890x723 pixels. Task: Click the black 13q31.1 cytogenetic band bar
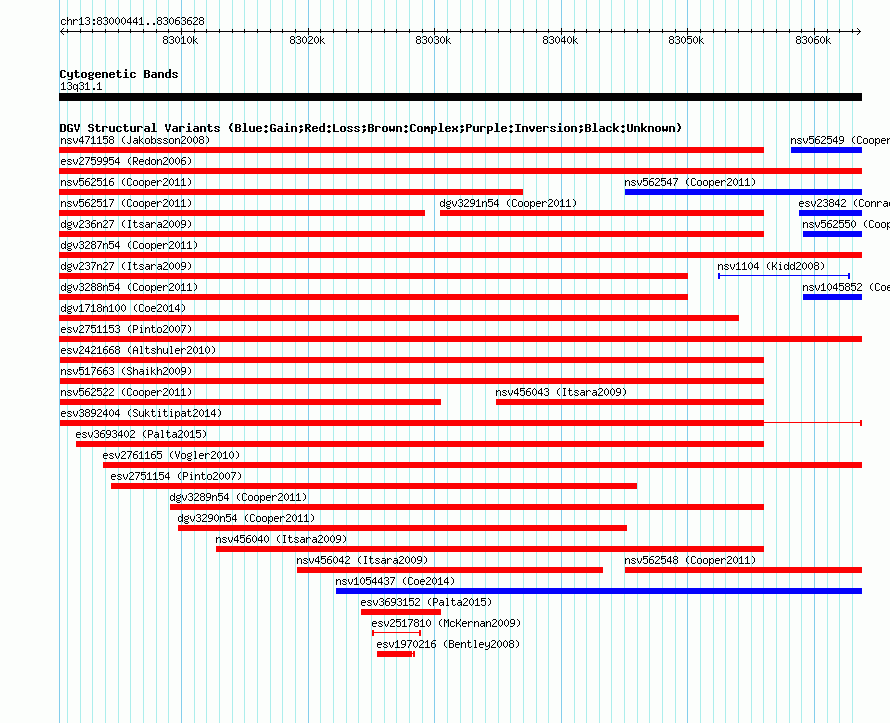click(x=460, y=97)
